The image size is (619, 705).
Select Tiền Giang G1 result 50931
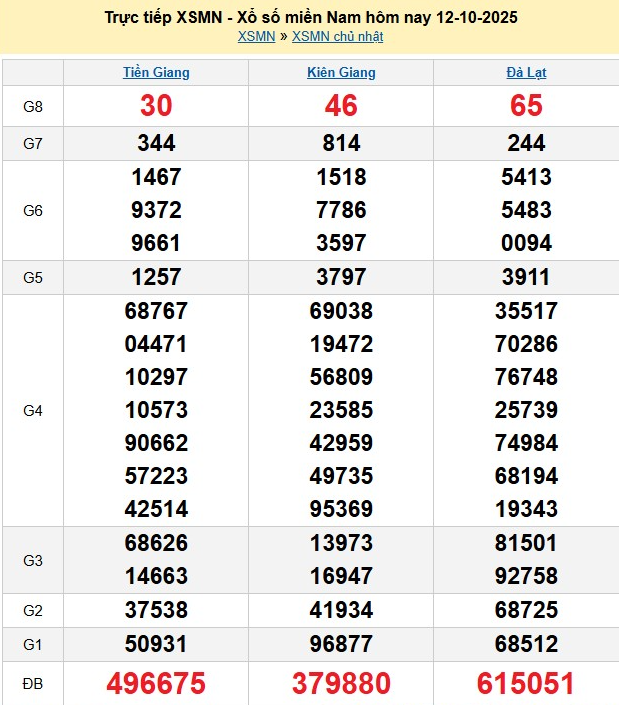156,642
